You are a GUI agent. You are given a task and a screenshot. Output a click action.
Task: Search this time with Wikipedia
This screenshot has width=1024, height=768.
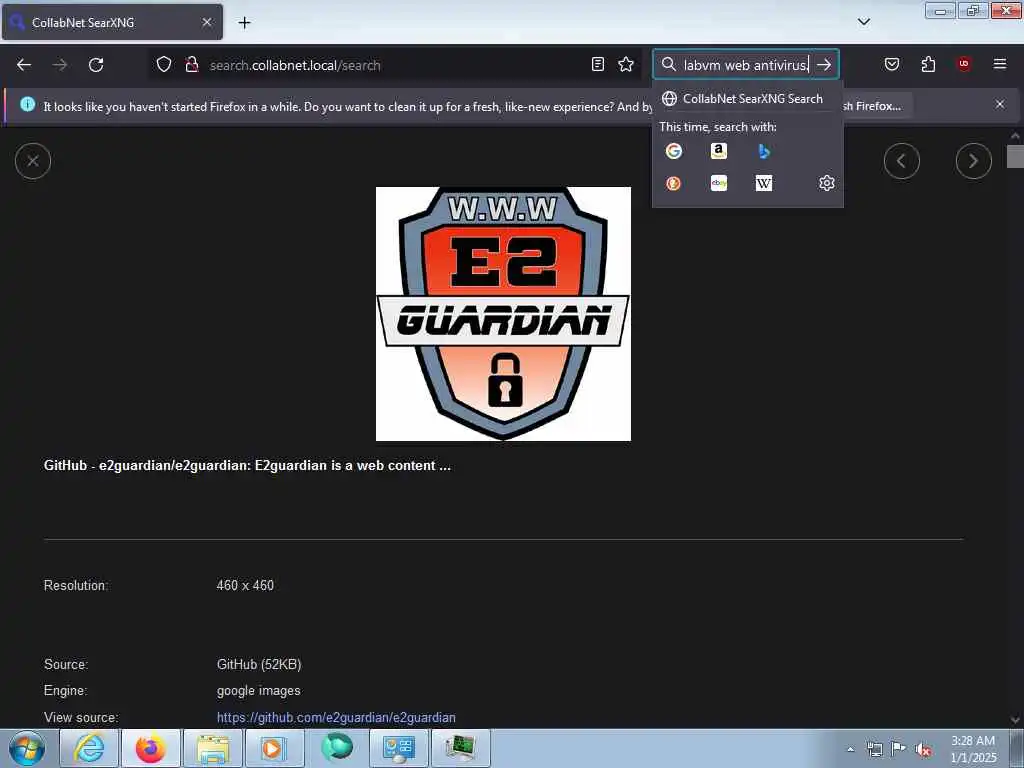point(764,184)
